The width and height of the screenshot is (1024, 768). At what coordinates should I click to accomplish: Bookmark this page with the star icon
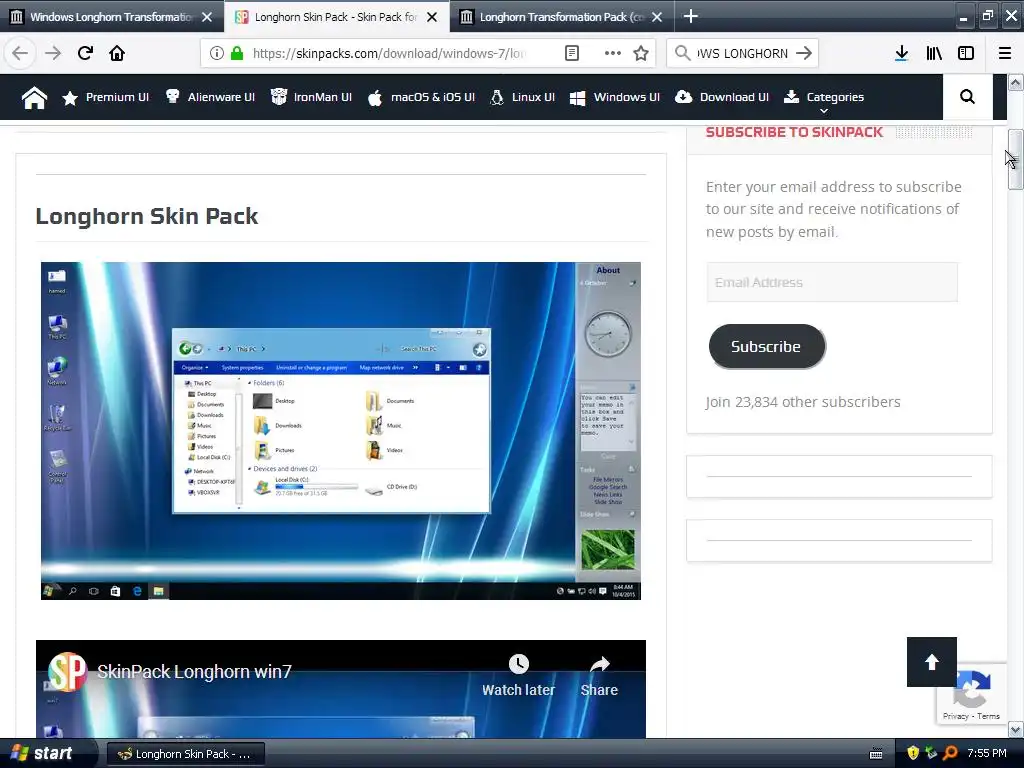(x=641, y=53)
